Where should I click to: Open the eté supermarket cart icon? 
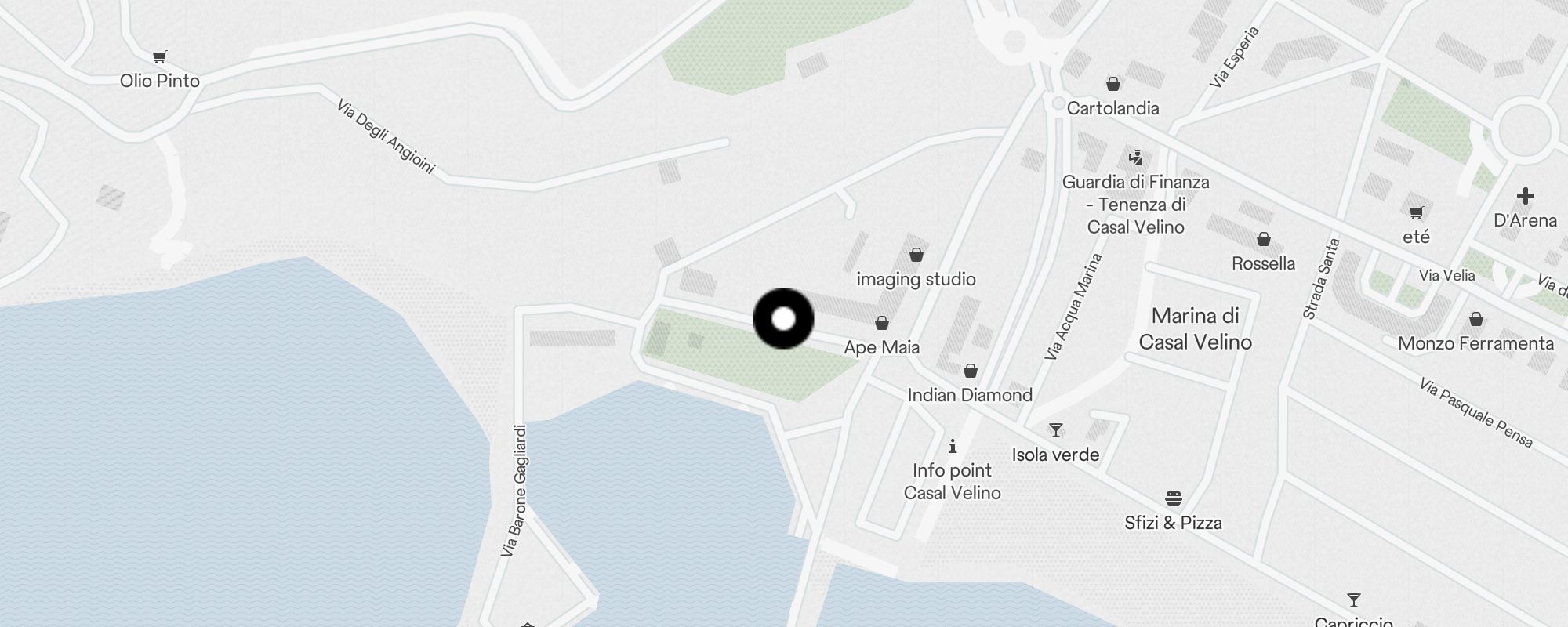[x=1416, y=212]
